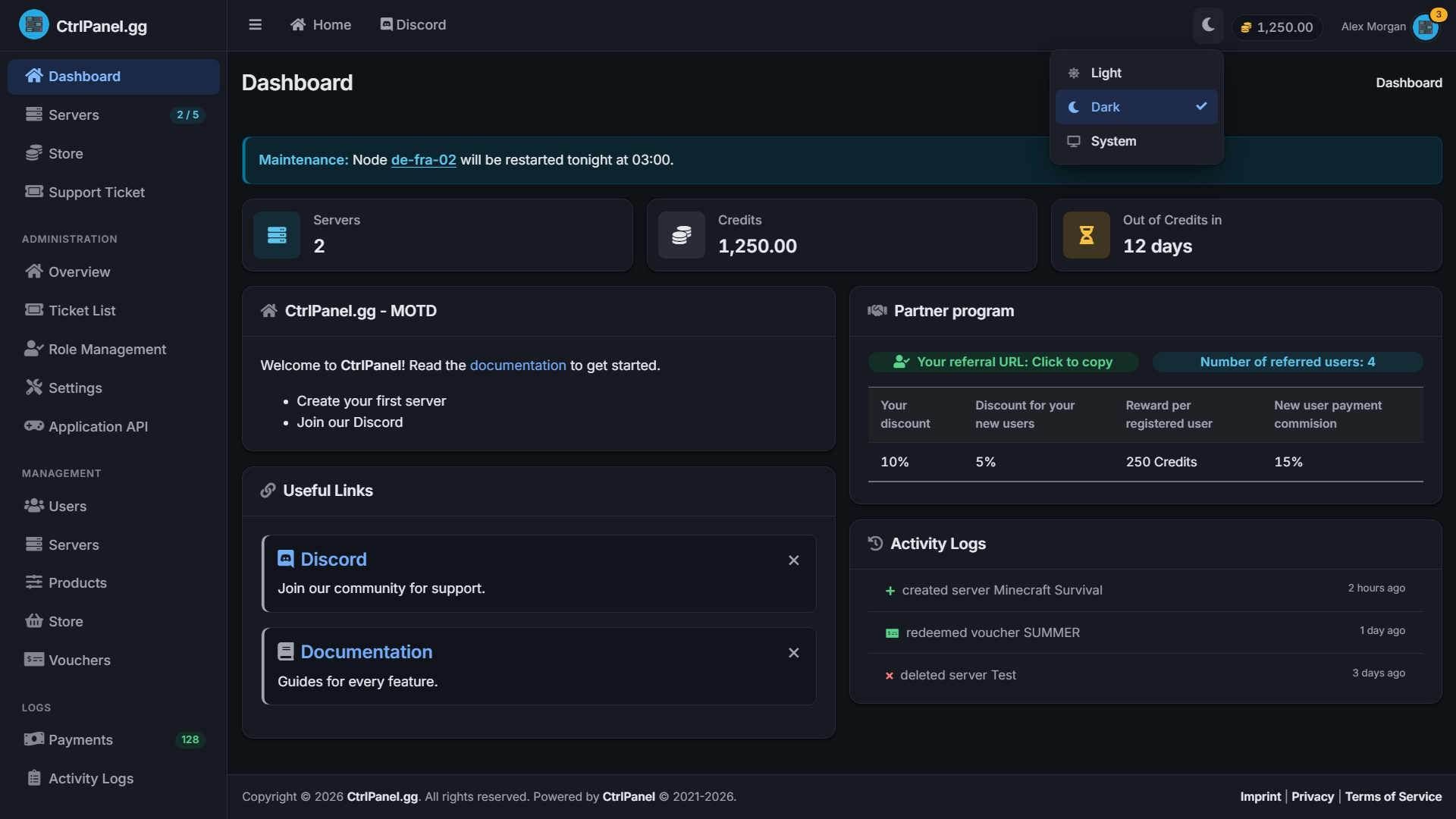Open the Discord link in top navbar
This screenshot has height=819, width=1456.
click(413, 25)
